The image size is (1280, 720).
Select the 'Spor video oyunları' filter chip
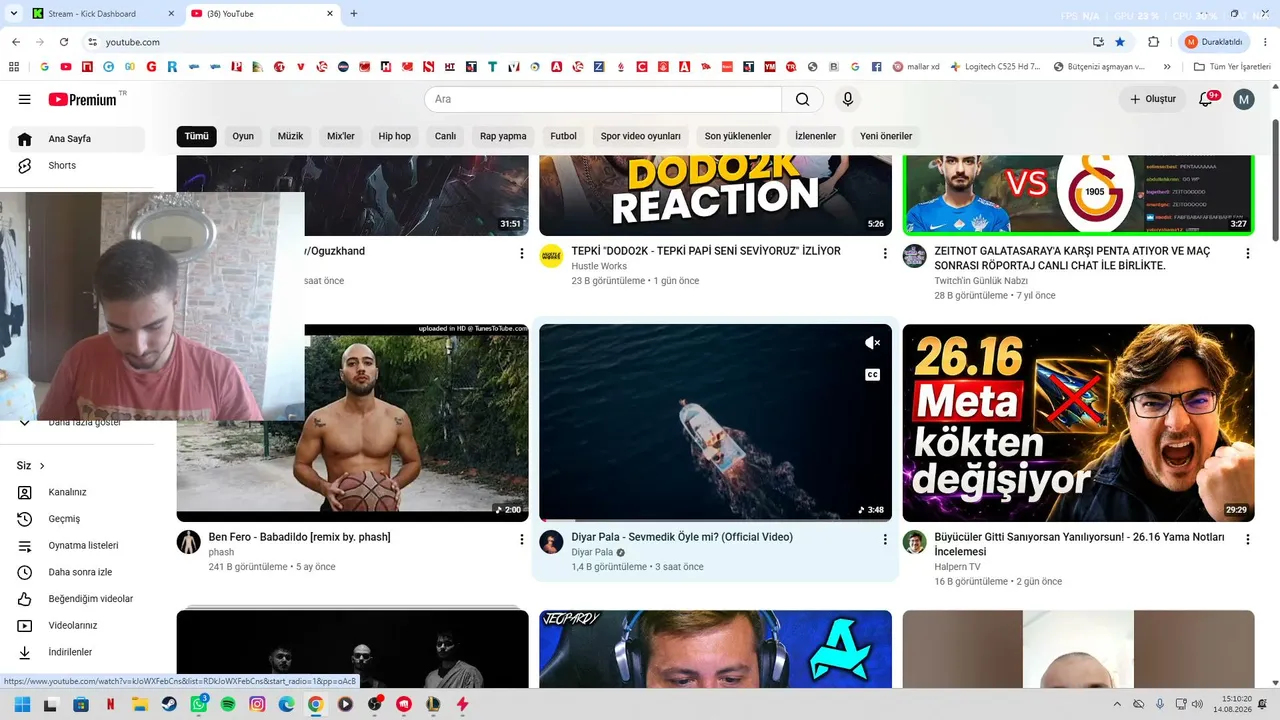(641, 136)
